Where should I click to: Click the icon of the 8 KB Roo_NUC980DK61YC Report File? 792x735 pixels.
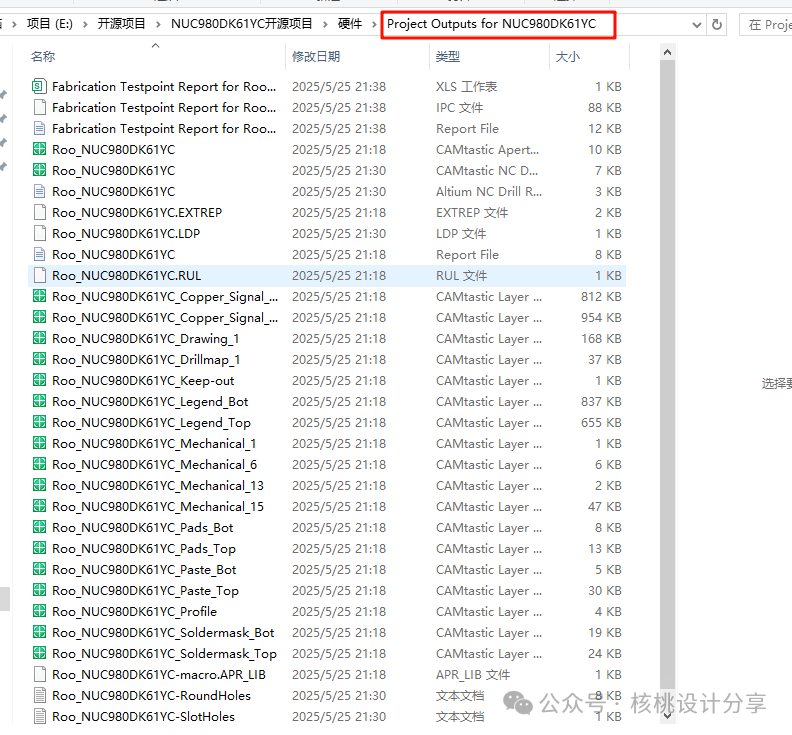point(39,254)
